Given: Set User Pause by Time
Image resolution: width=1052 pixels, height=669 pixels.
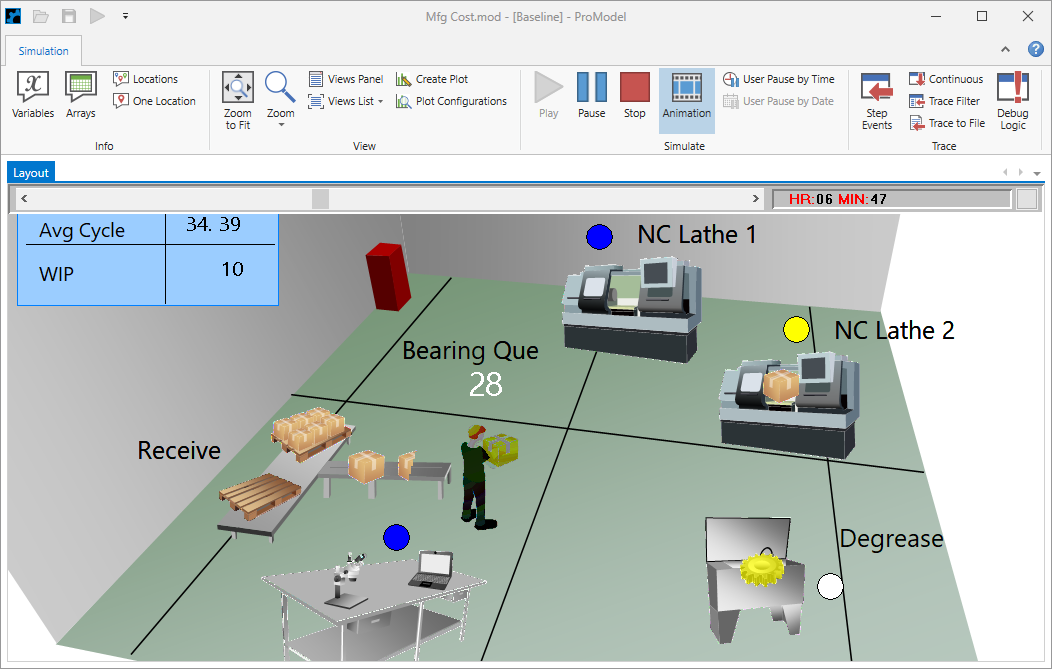Looking at the screenshot, I should tap(779, 79).
